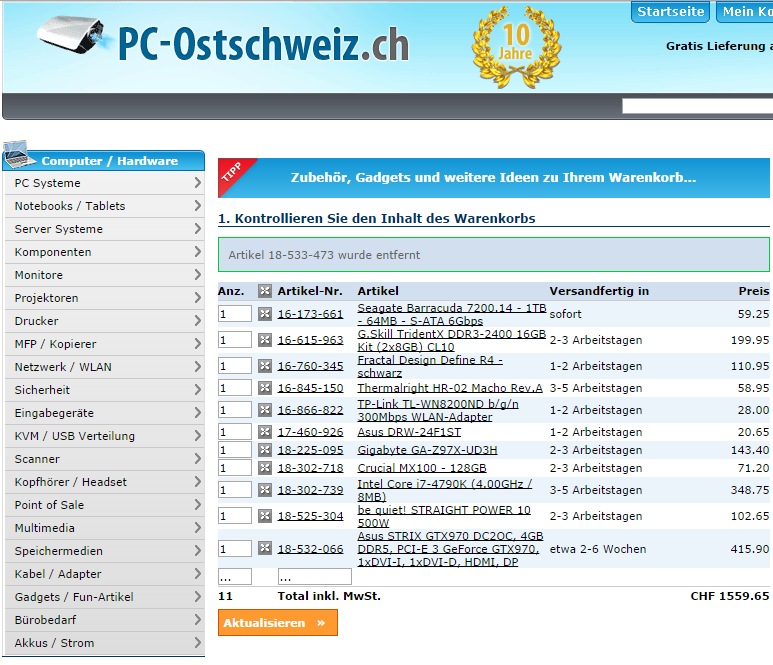Click the 10 Jahre gold laurel badge

(516, 47)
